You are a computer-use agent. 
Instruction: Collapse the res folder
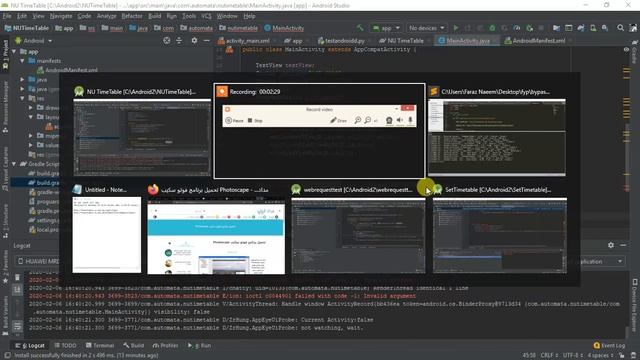click(22, 98)
